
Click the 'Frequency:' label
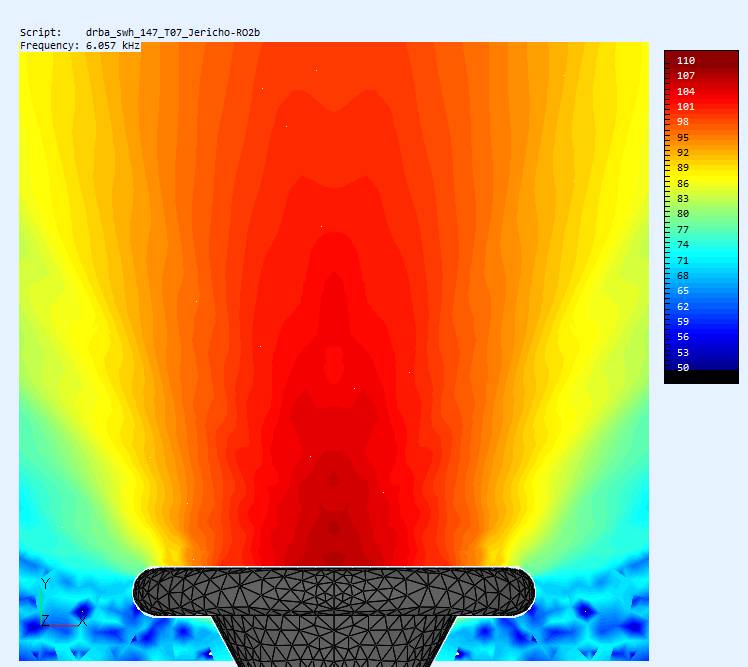(x=50, y=46)
